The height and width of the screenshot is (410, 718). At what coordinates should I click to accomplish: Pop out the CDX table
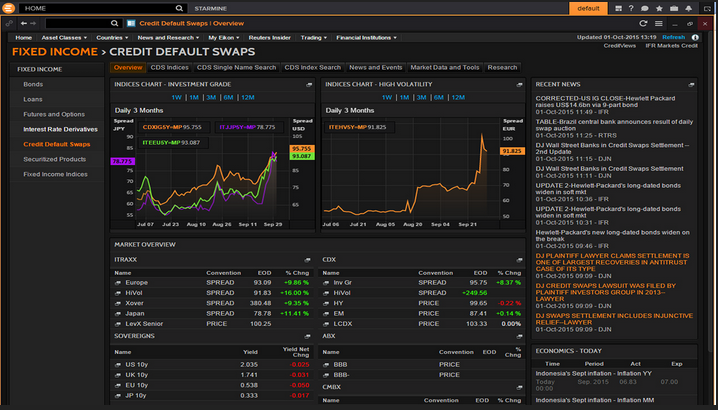(519, 260)
